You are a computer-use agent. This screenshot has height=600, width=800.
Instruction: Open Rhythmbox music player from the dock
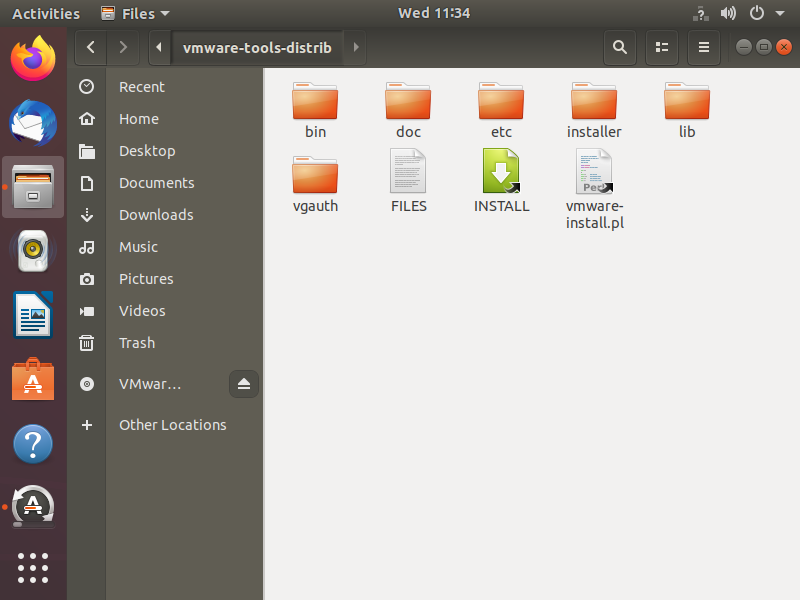coord(33,251)
